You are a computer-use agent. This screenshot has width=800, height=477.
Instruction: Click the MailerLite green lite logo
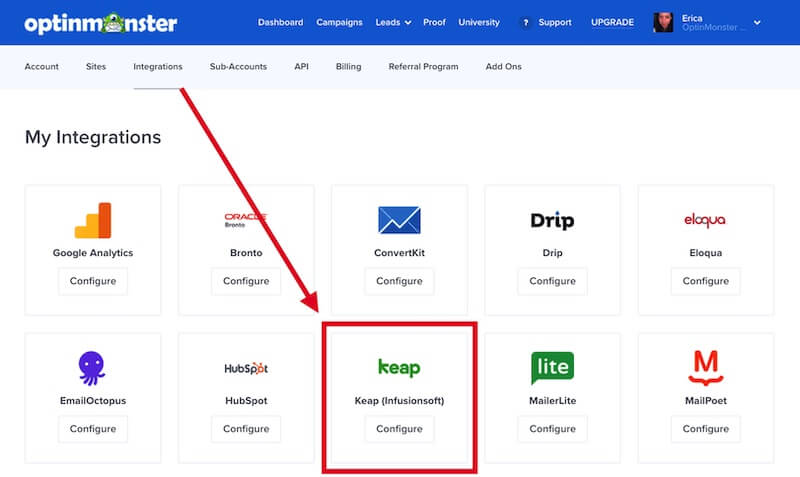click(553, 367)
